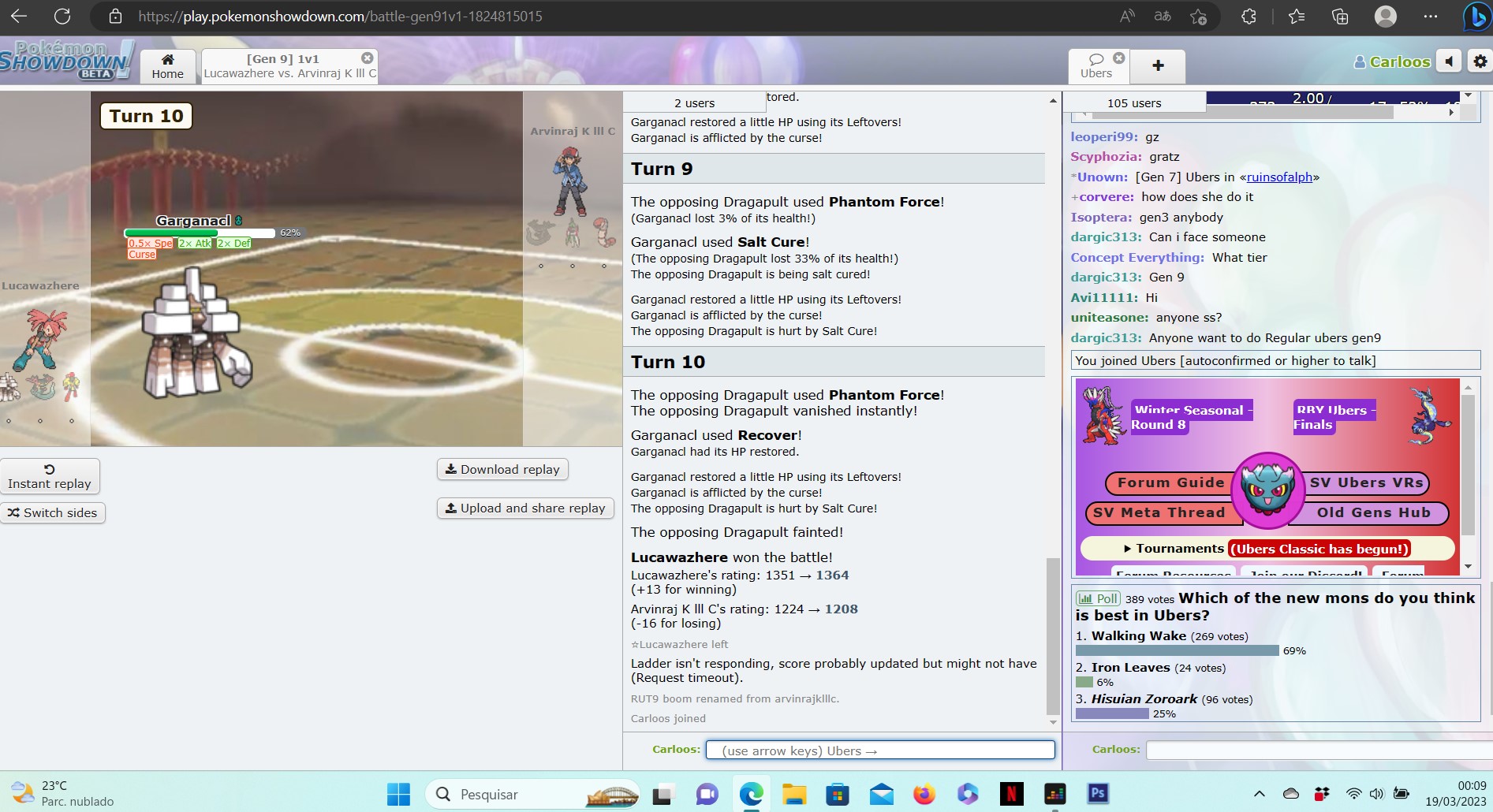Click the Poll label badge

[x=1099, y=598]
